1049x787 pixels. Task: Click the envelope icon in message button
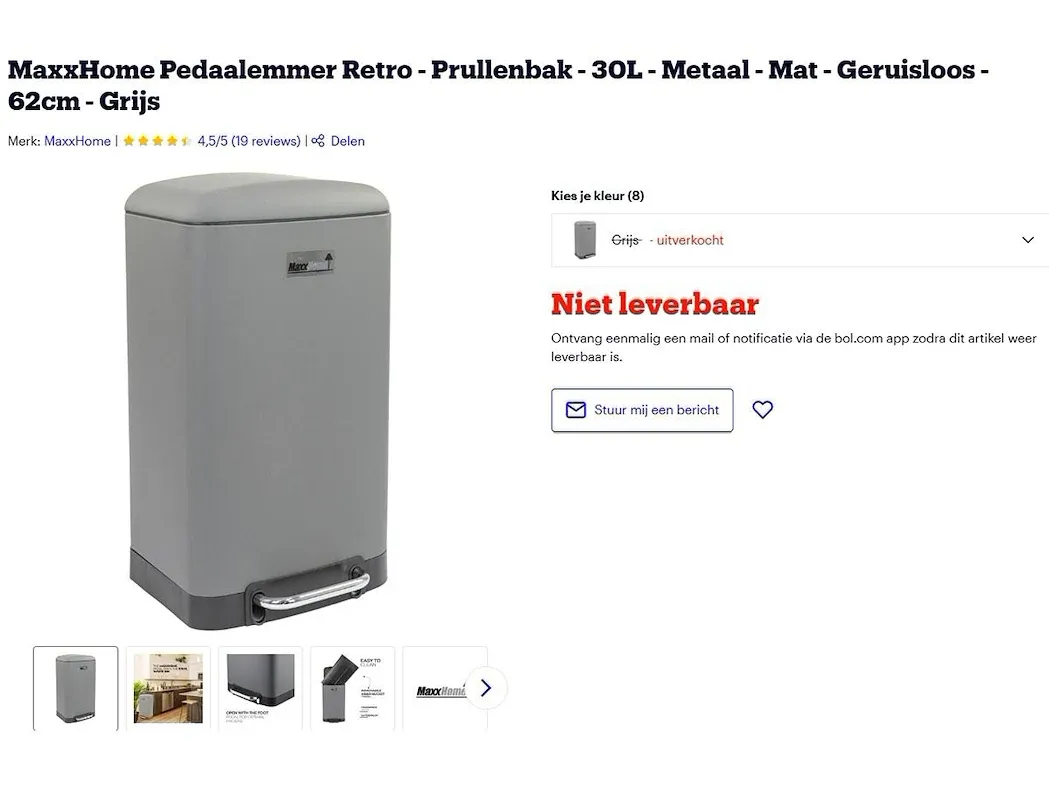[575, 410]
